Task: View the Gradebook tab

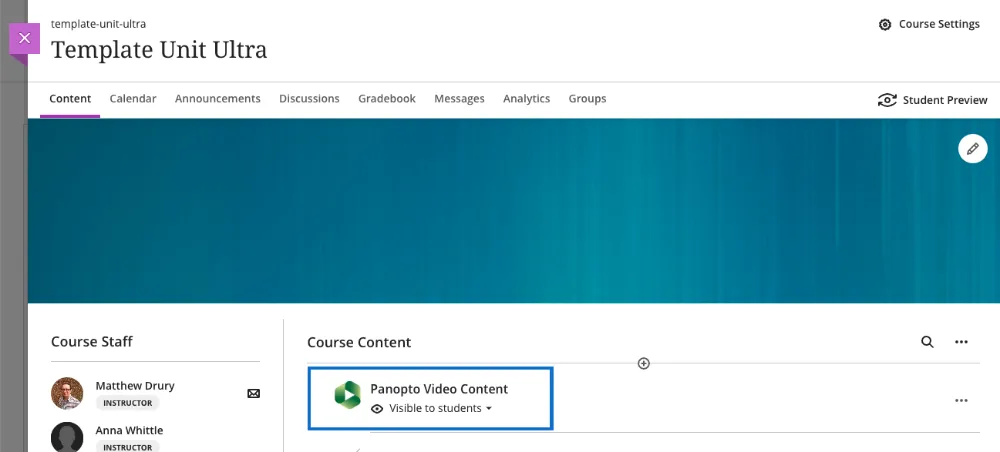Action: (387, 99)
